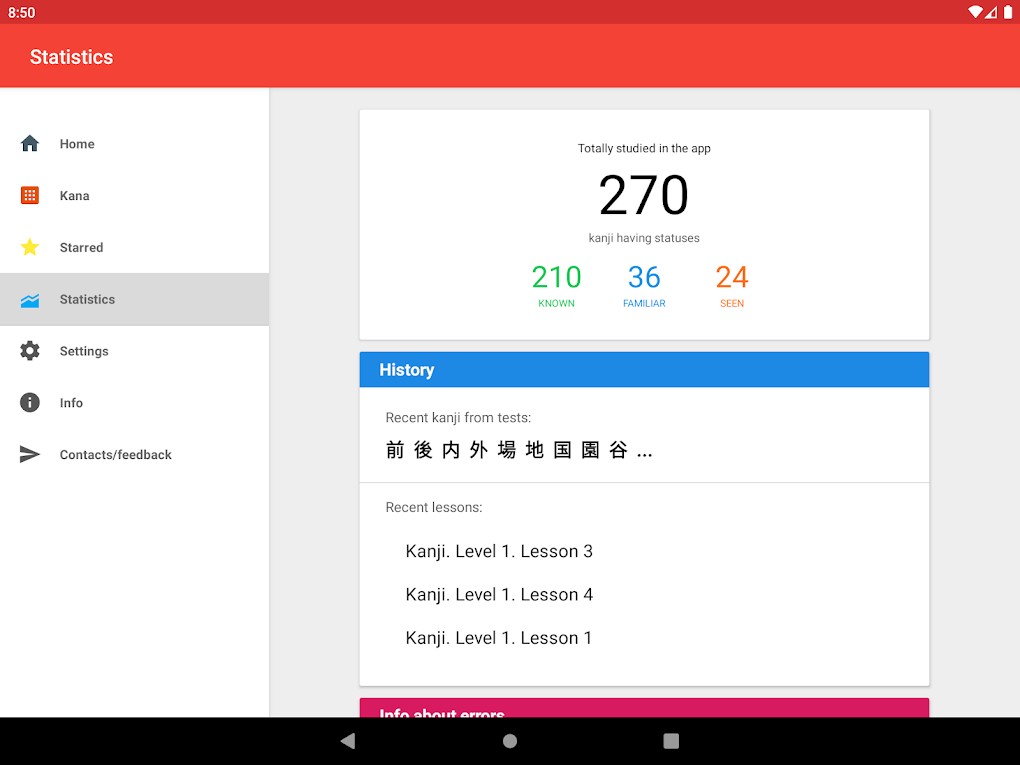Click the blue Statistics chart icon

click(30, 300)
